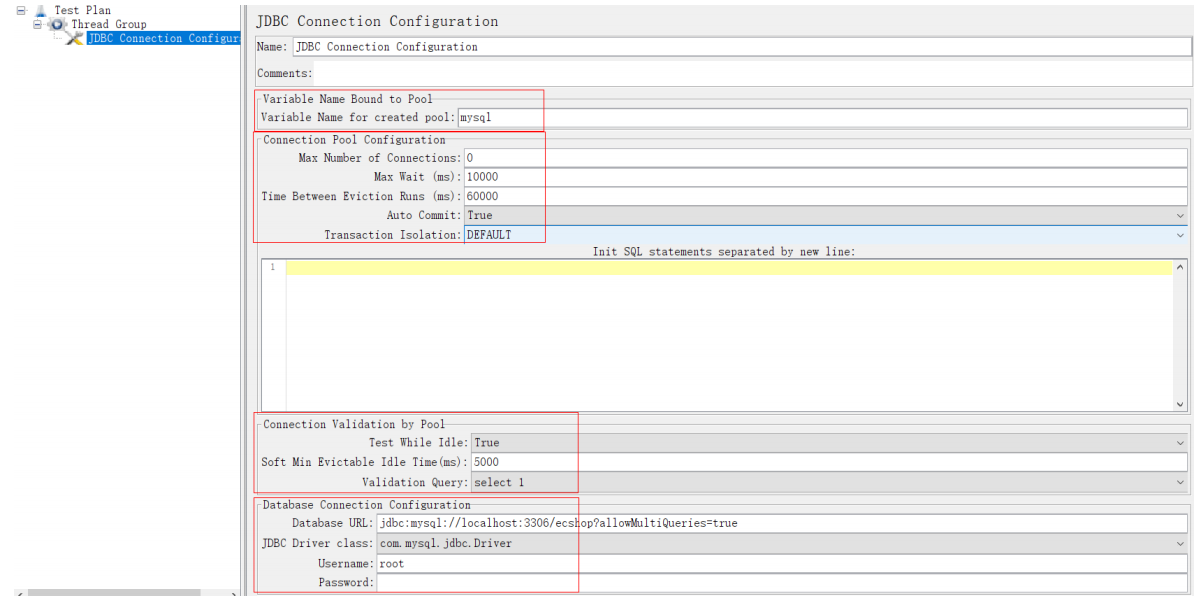Click the "Database Connection Configuration" section title
This screenshot has height=600, width=1198.
pos(367,505)
